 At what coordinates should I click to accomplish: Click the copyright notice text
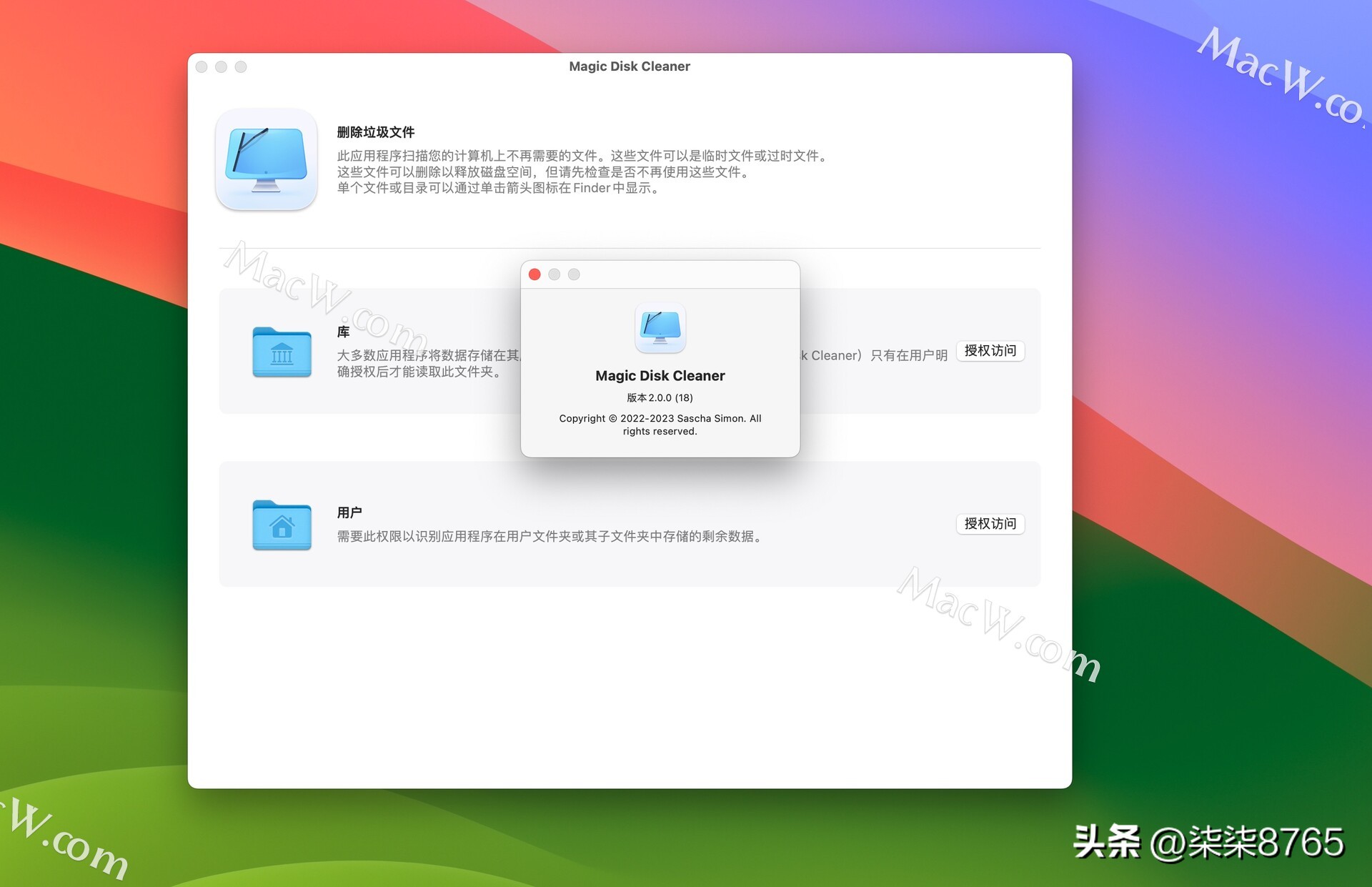coord(660,425)
